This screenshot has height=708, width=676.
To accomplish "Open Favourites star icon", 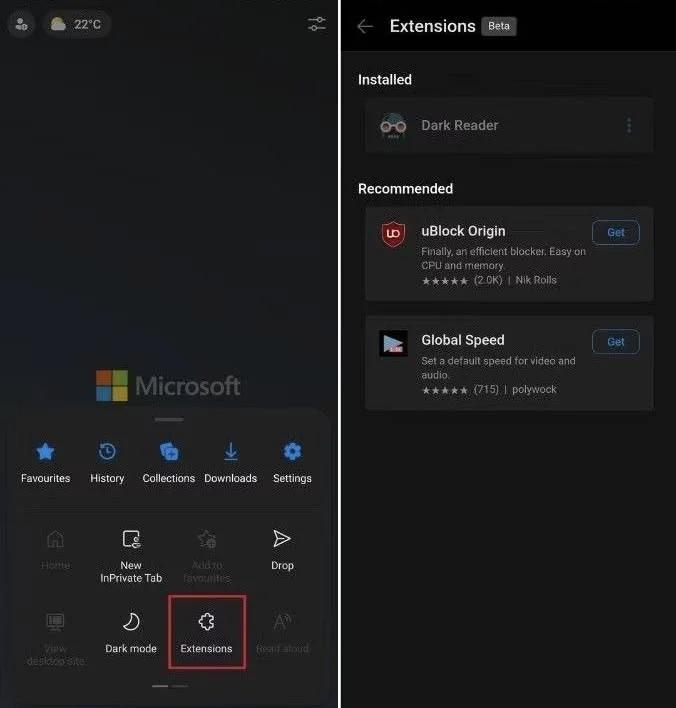I will pos(45,452).
